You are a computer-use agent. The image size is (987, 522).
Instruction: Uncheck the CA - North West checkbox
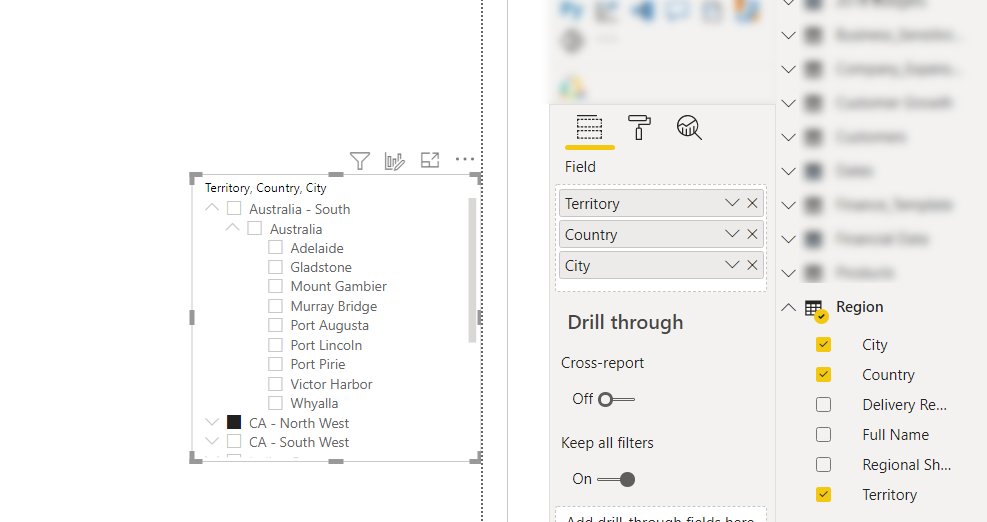tap(234, 422)
